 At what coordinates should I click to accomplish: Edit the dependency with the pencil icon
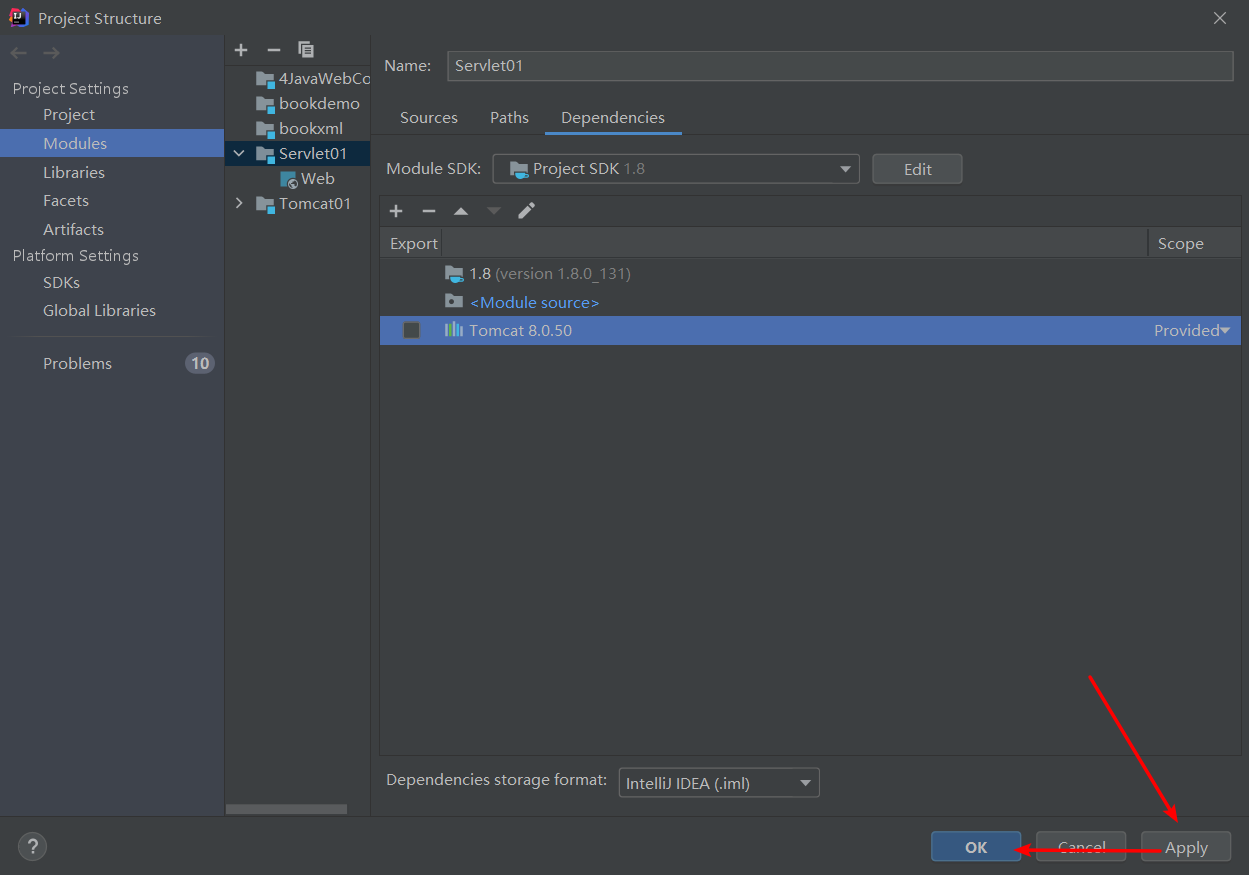pos(527,211)
